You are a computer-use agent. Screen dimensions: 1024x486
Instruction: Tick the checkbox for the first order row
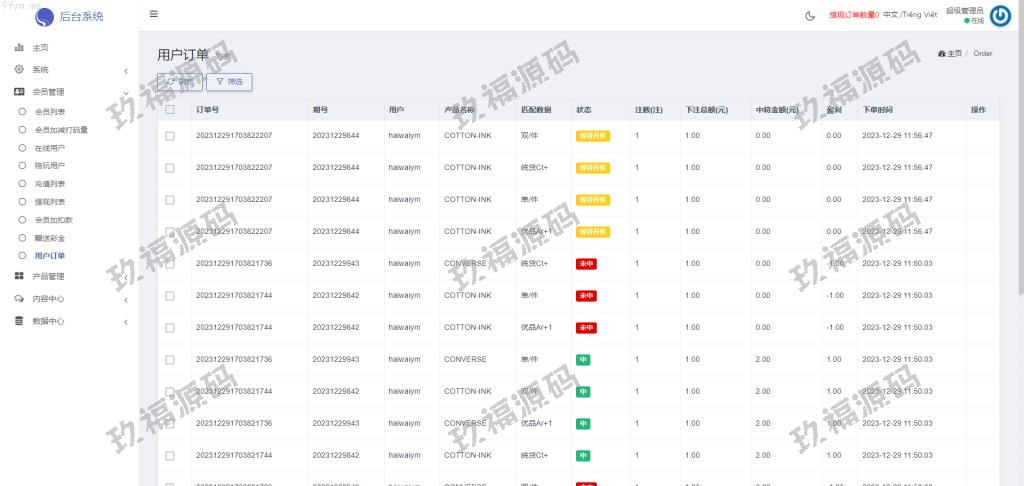pyautogui.click(x=170, y=135)
